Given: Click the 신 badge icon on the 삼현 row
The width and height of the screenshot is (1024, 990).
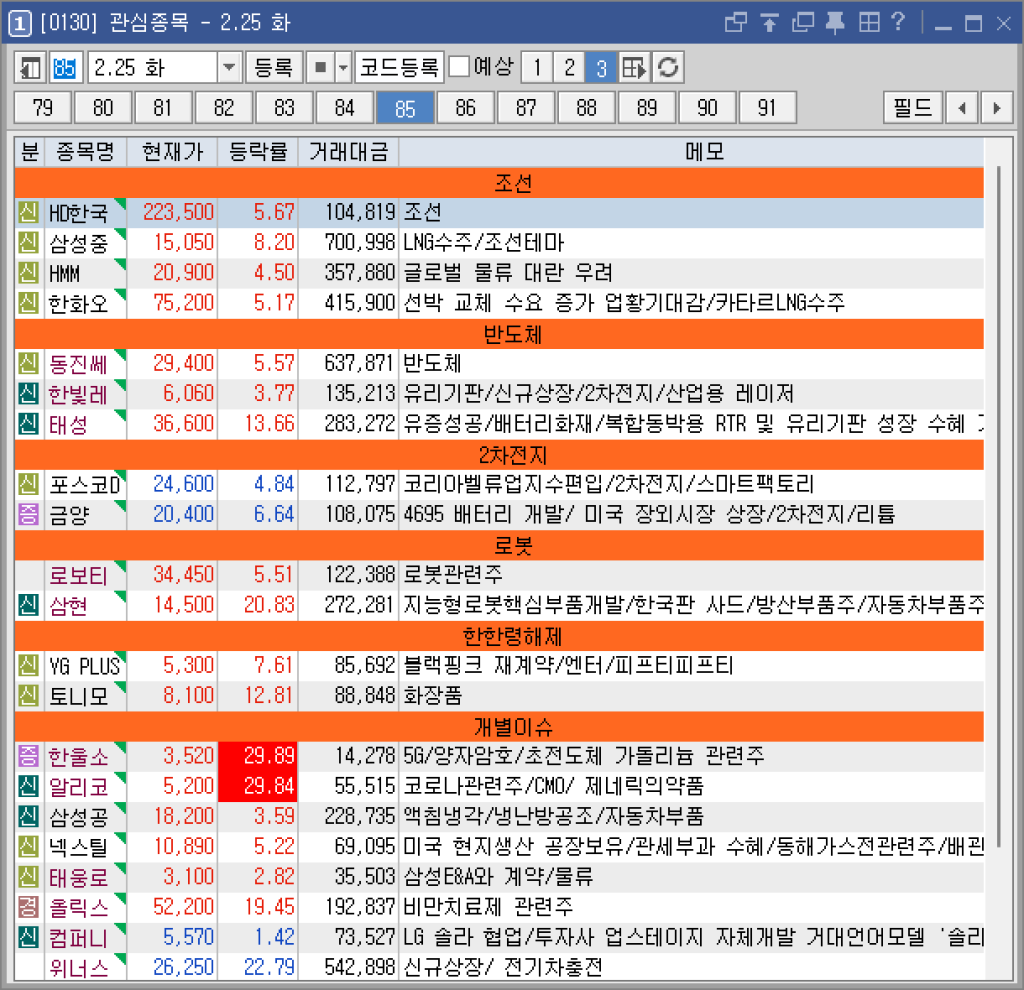Looking at the screenshot, I should coord(28,605).
